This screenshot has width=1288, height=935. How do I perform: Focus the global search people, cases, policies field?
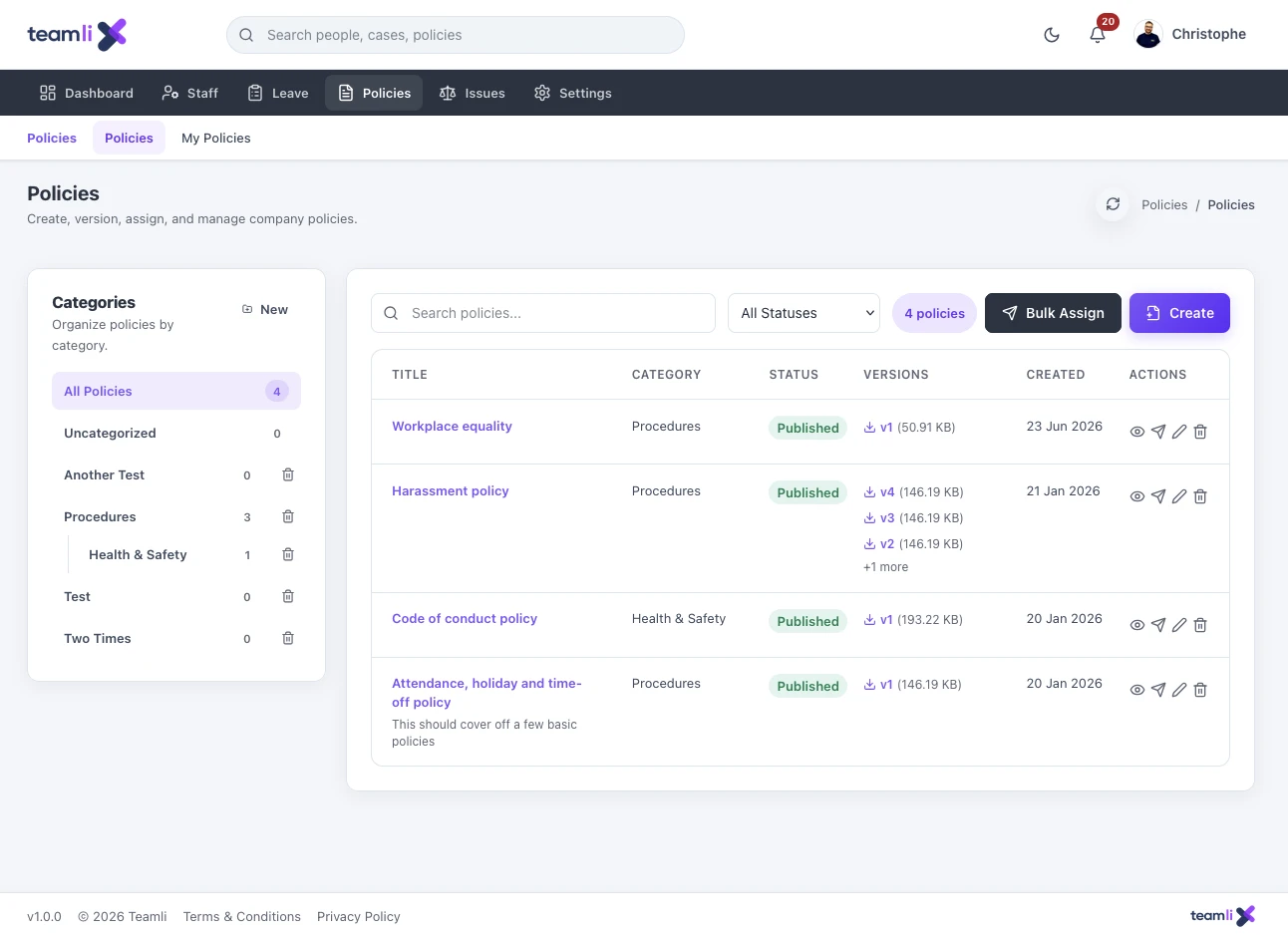(x=456, y=35)
